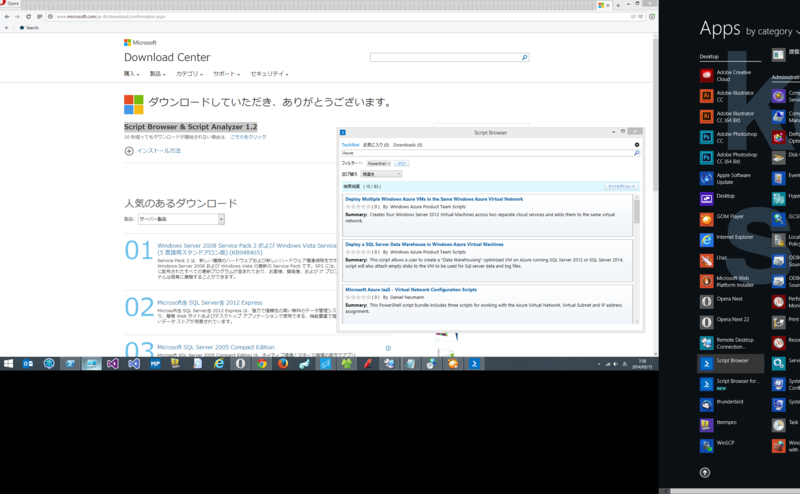Click the クリア filter button
Image resolution: width=800 pixels, height=494 pixels.
click(402, 163)
